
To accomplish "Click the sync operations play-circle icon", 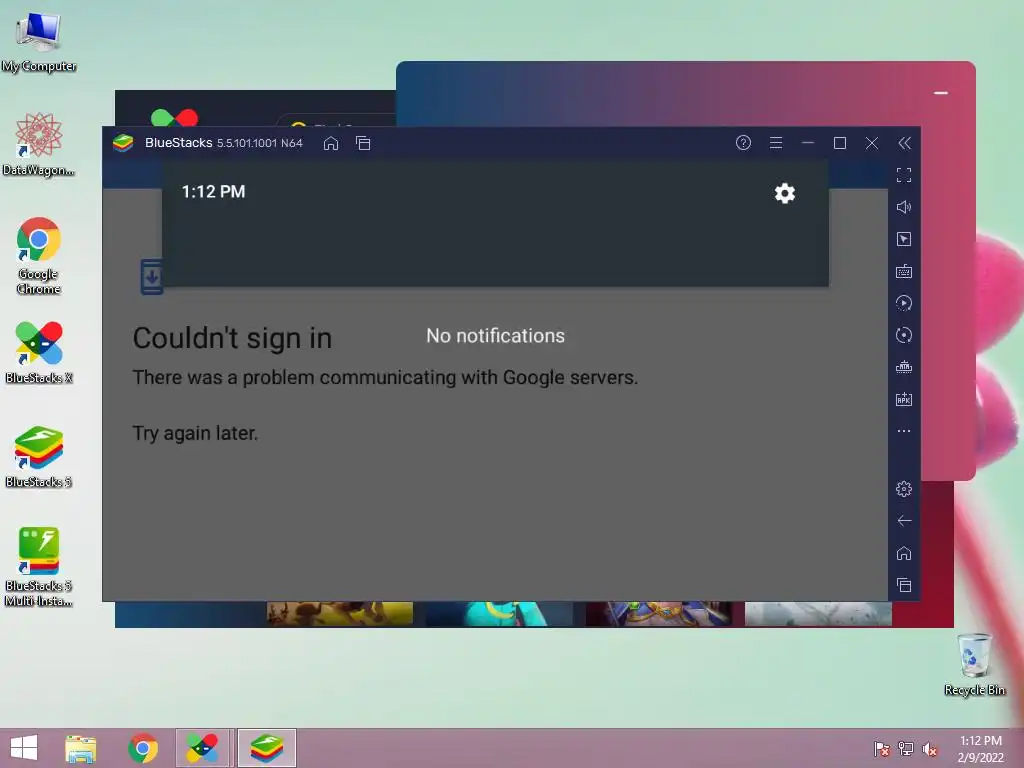I will 904,303.
